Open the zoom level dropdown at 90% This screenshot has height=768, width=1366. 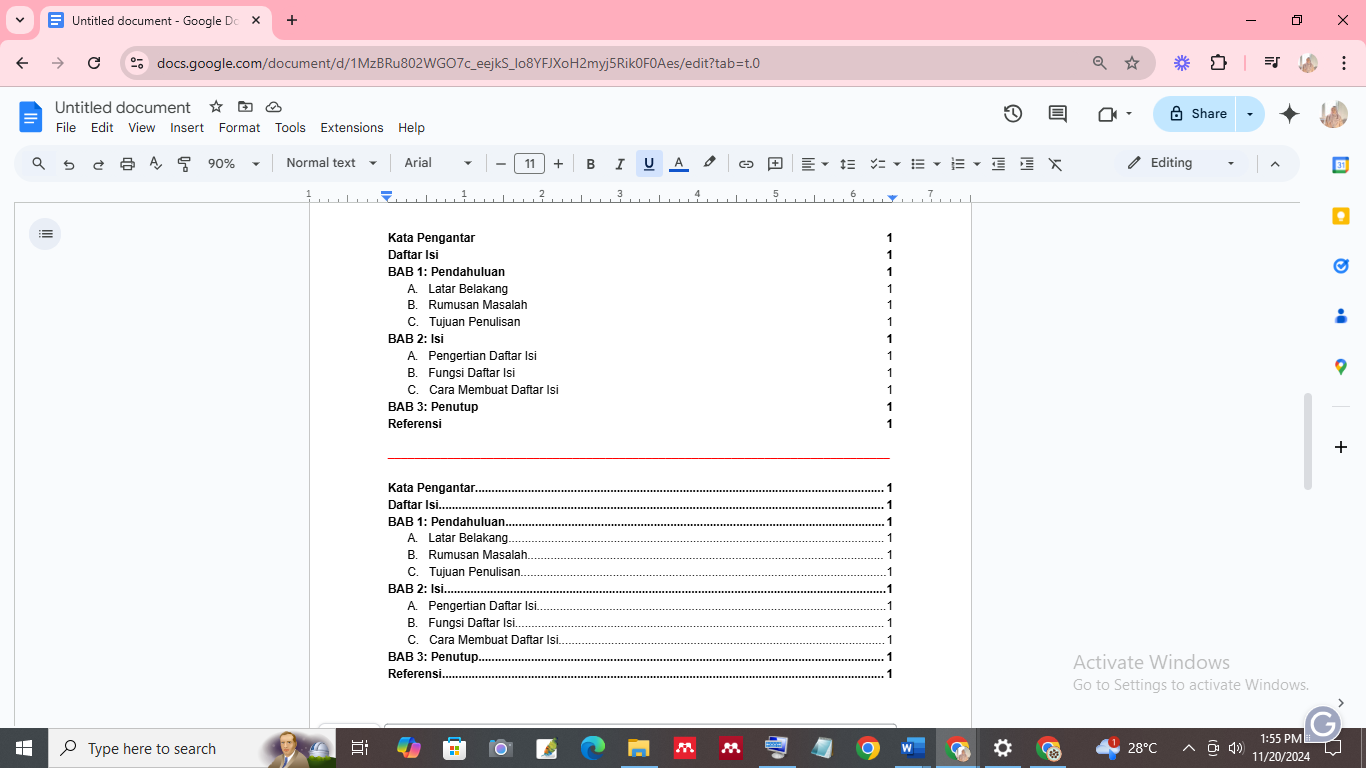click(234, 164)
